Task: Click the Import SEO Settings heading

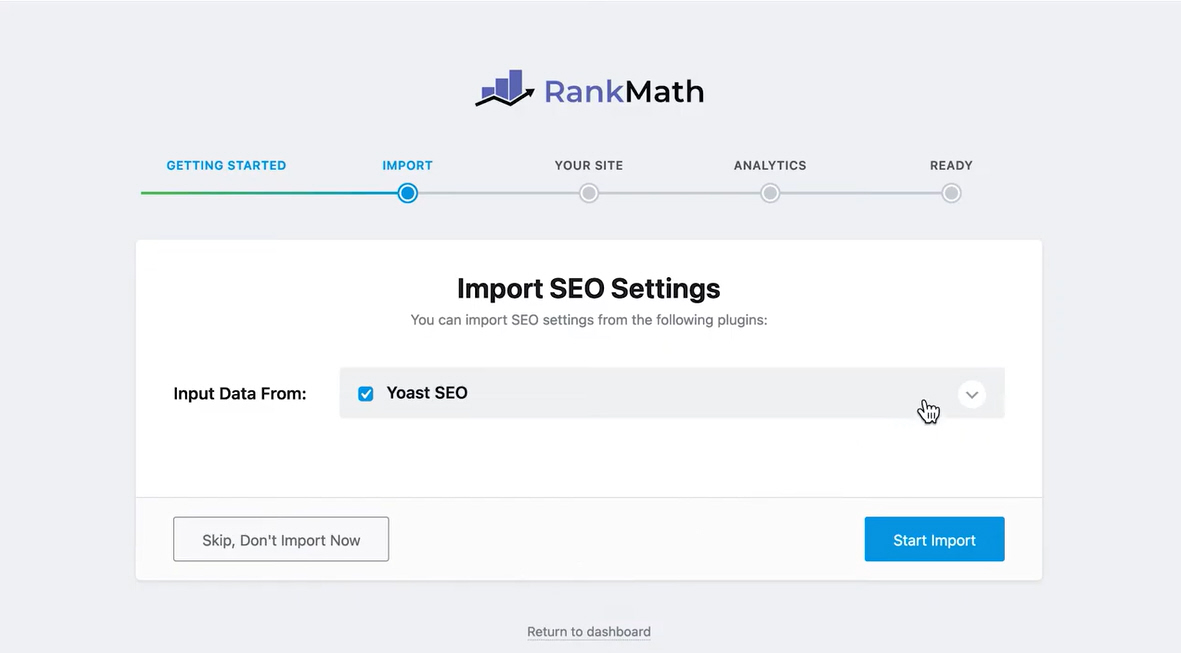Action: point(589,288)
